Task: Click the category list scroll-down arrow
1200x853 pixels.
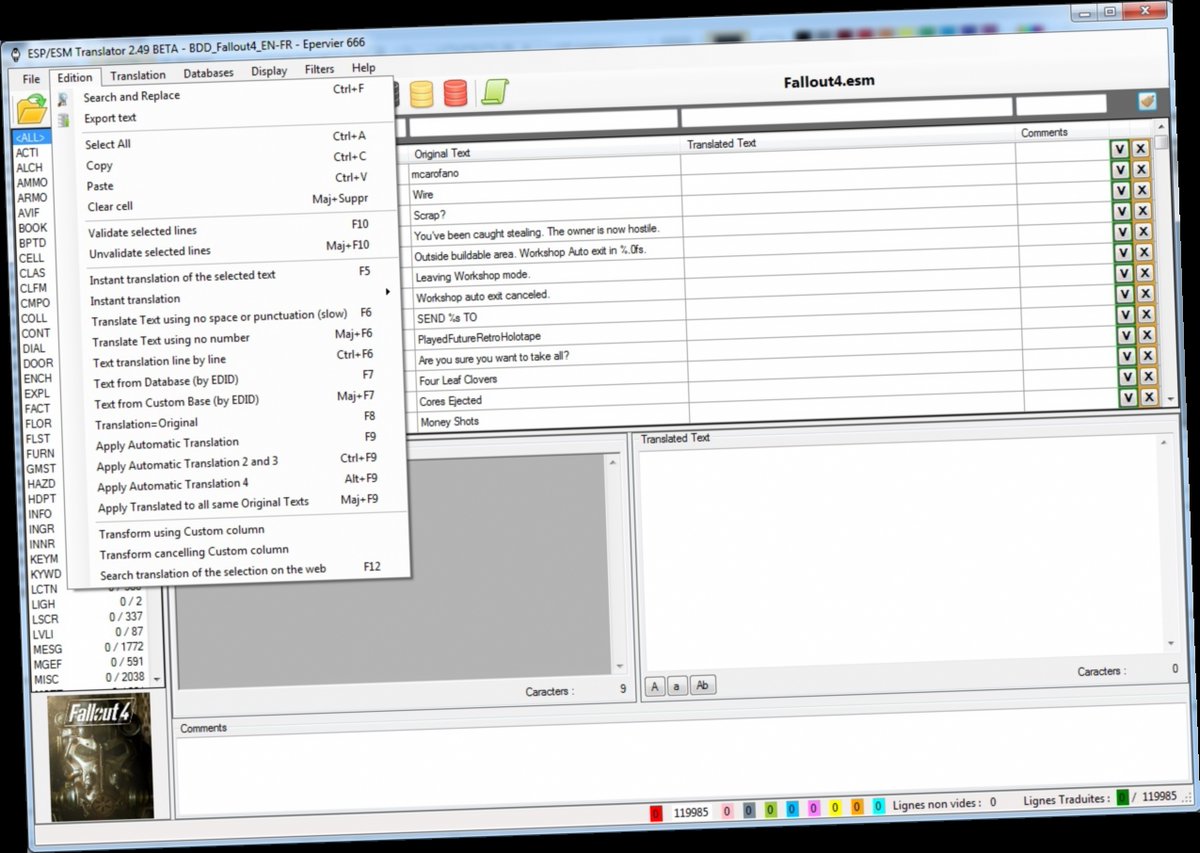Action: [155, 679]
